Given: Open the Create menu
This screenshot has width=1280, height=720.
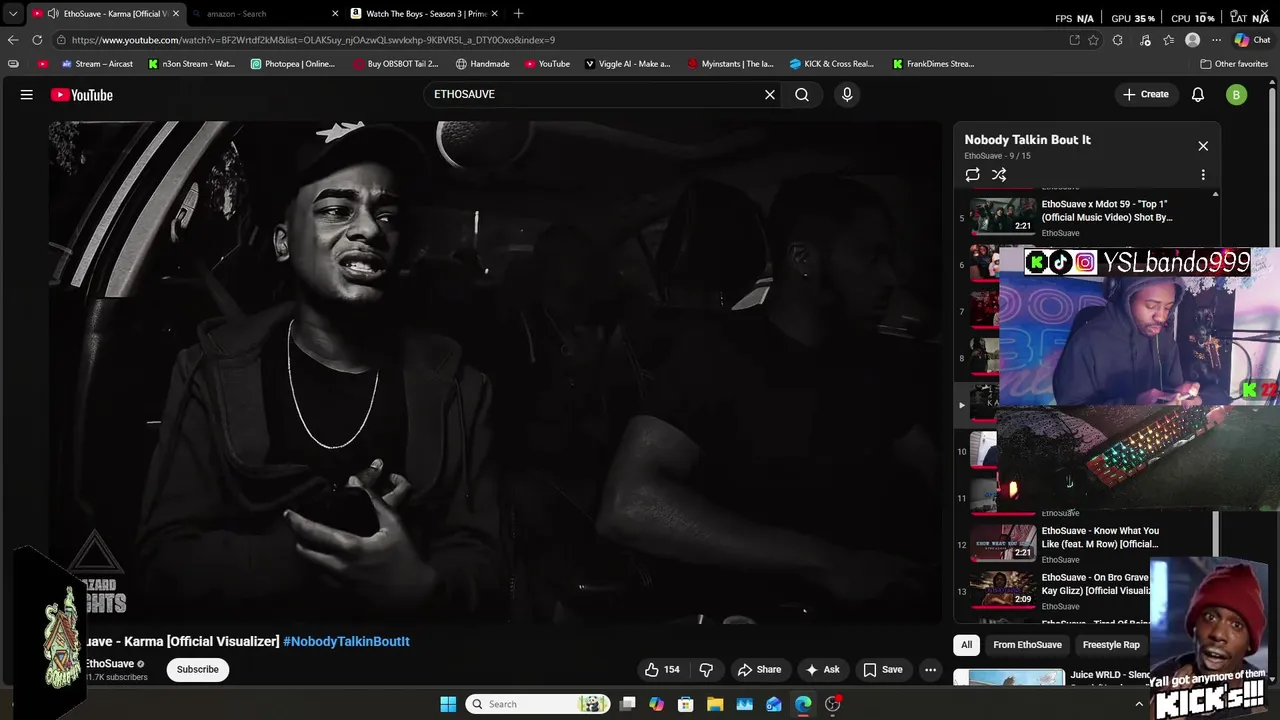Looking at the screenshot, I should point(1145,94).
